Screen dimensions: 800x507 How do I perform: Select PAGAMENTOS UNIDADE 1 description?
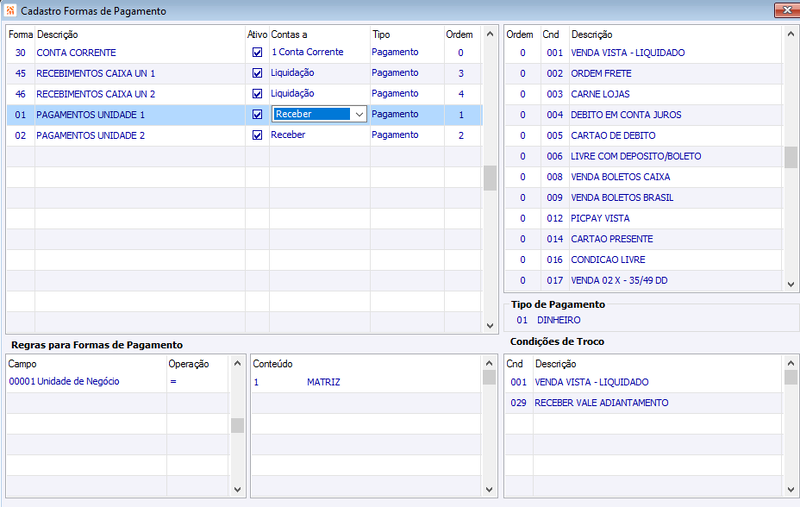click(90, 115)
